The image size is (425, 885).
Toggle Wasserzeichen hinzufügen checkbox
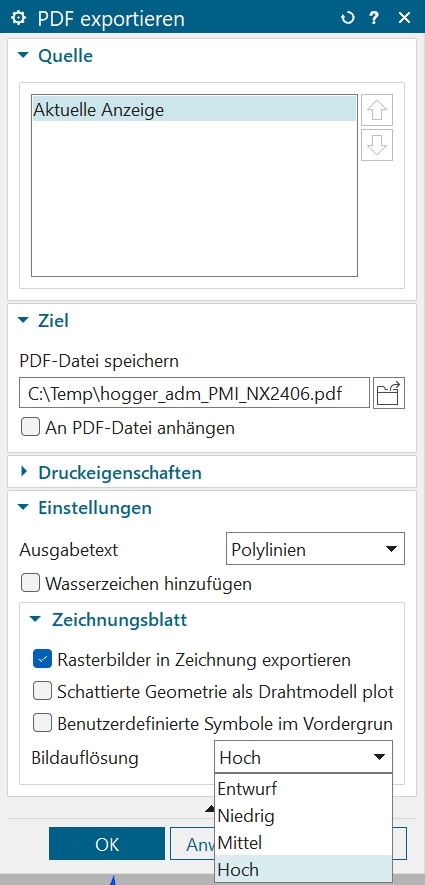pyautogui.click(x=30, y=582)
